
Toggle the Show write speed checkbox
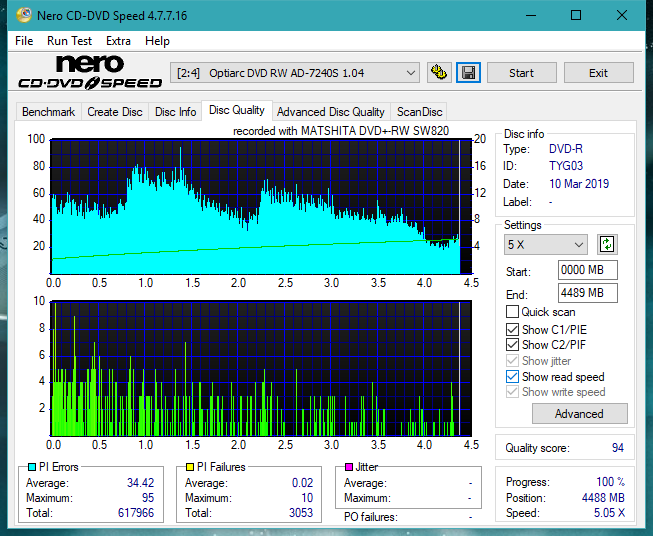click(512, 392)
